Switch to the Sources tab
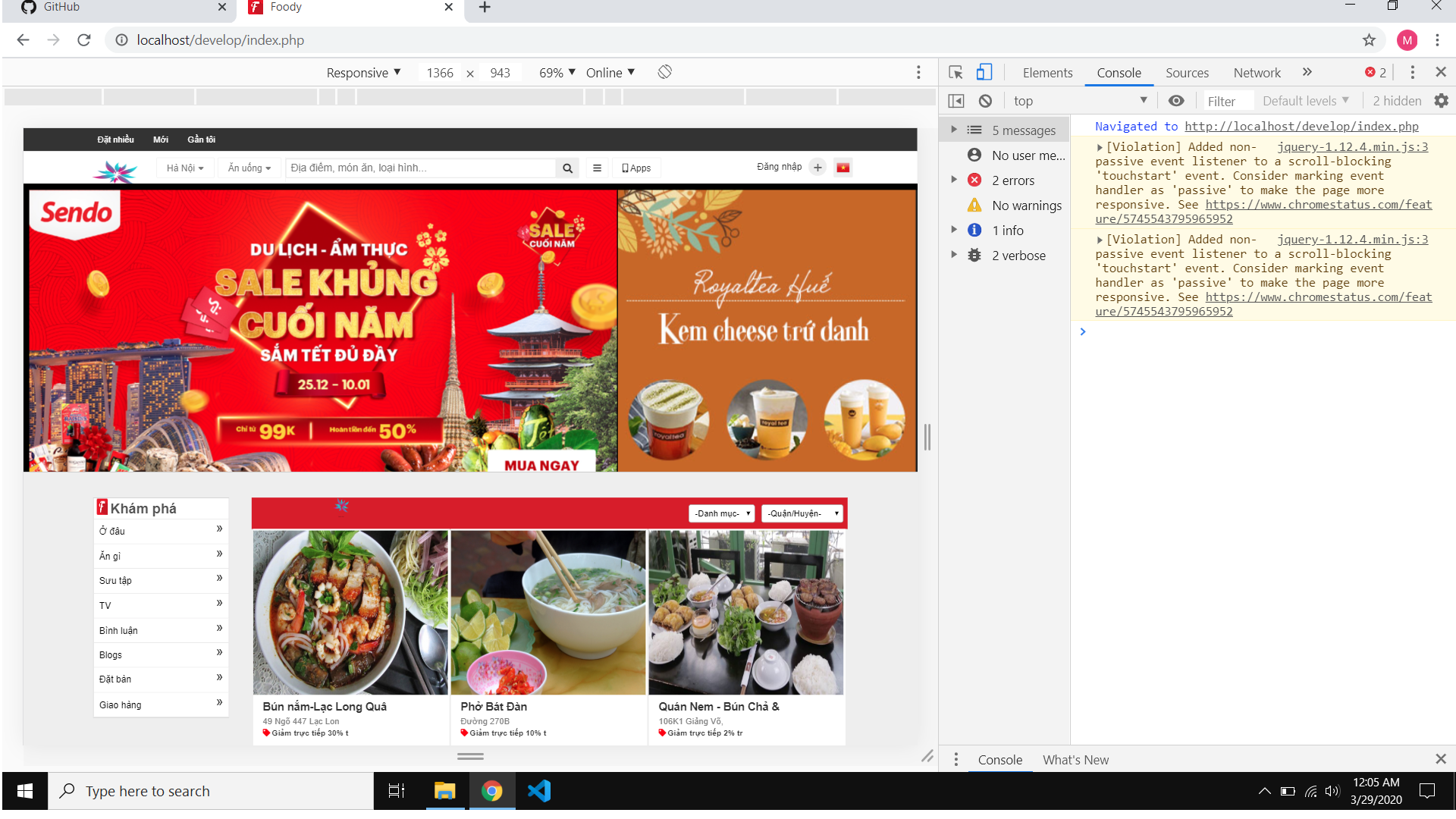 [1187, 73]
